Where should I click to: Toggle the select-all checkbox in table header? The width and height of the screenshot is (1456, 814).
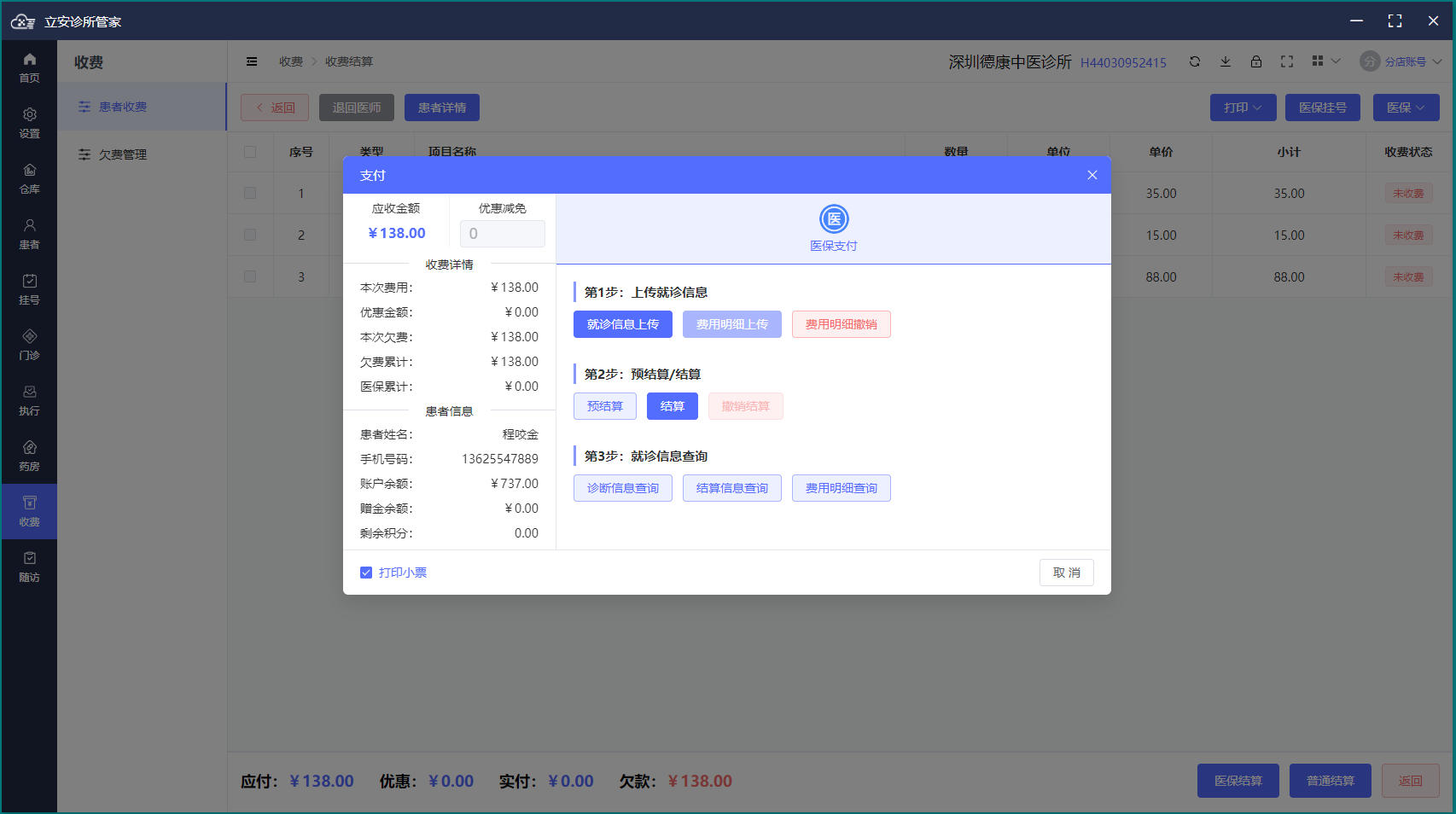click(250, 152)
